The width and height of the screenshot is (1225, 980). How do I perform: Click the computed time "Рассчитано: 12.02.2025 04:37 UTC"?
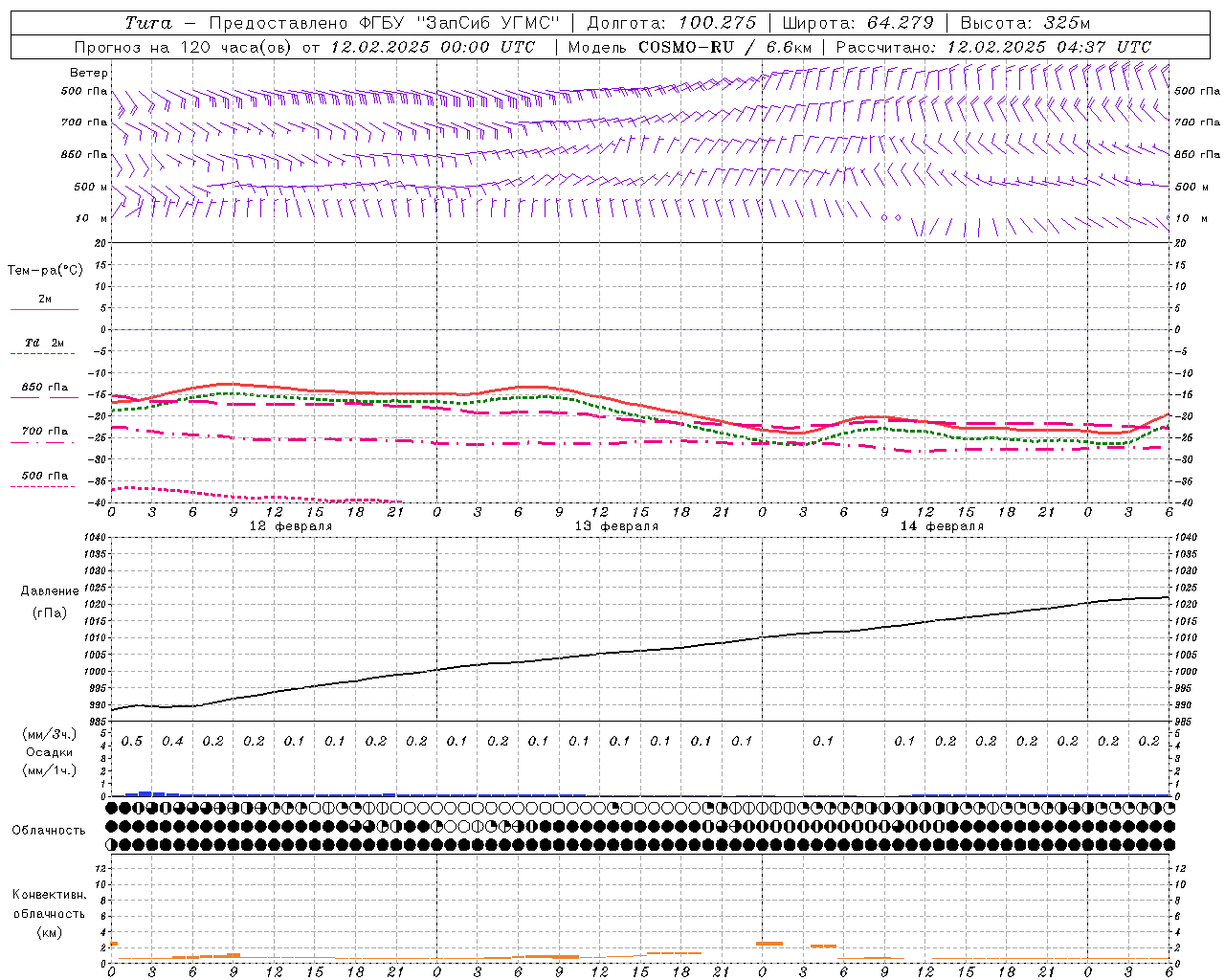coord(993,47)
